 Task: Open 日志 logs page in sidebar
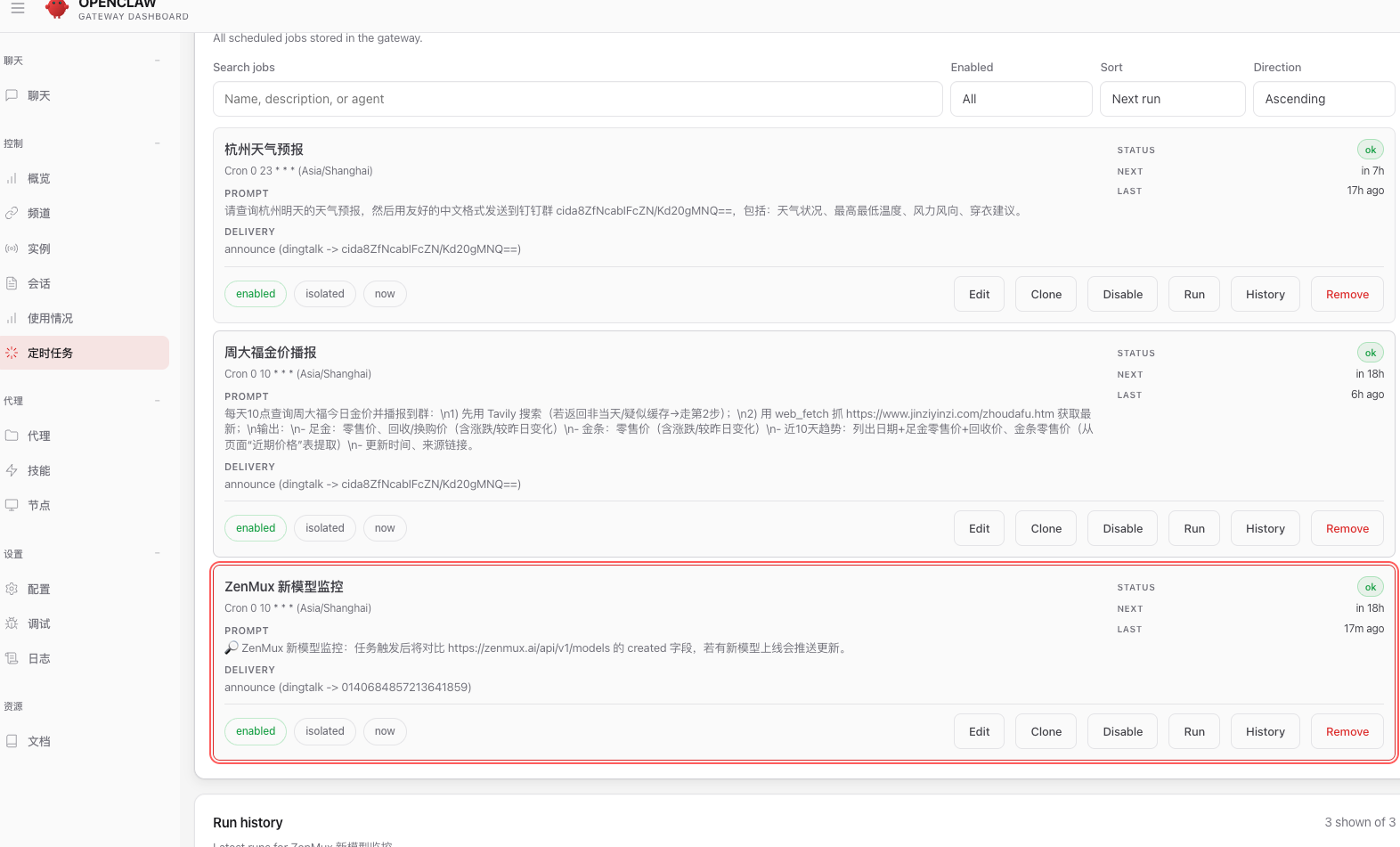(85, 658)
